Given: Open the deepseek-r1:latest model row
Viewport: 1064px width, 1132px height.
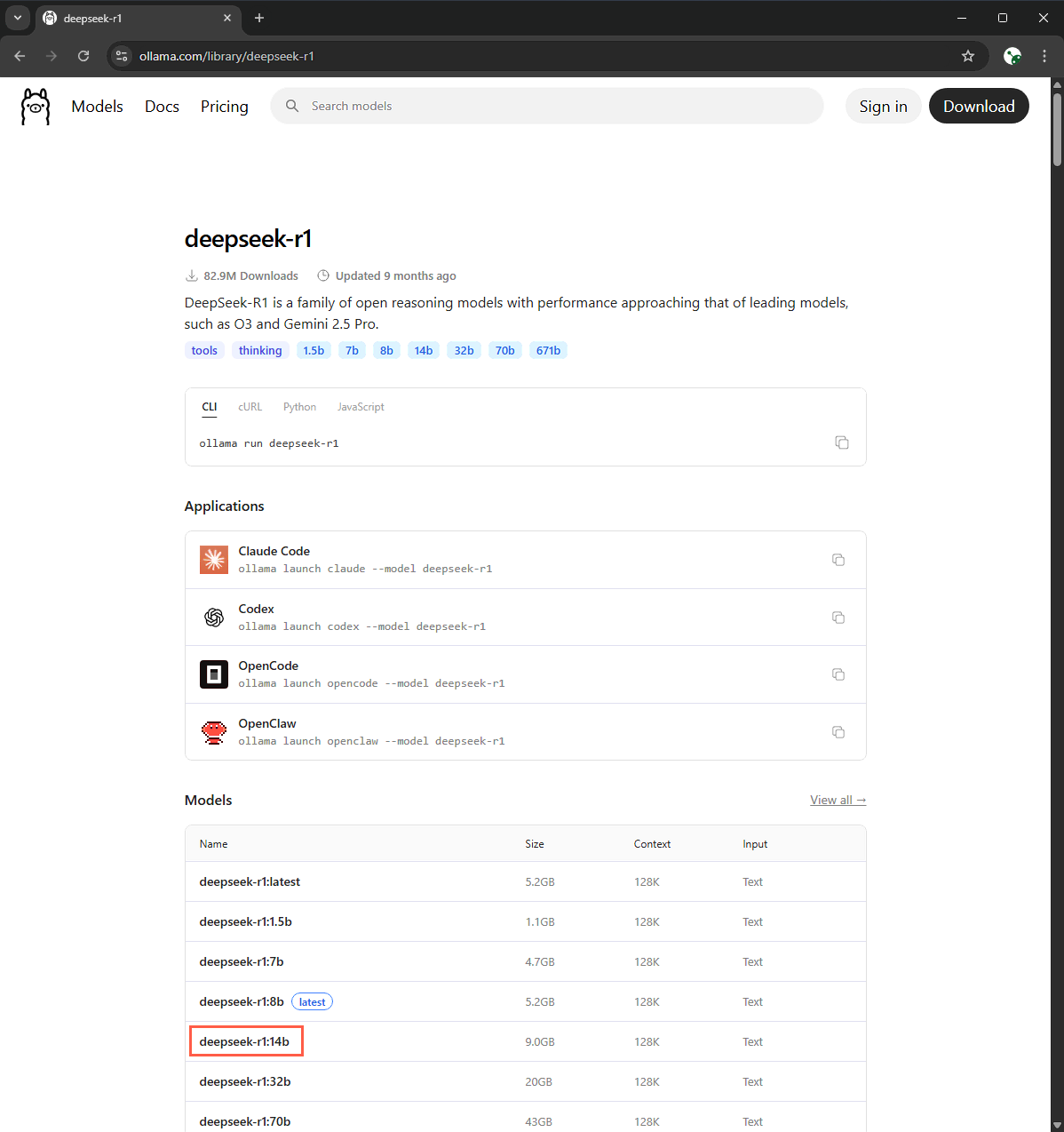Looking at the screenshot, I should coord(526,881).
